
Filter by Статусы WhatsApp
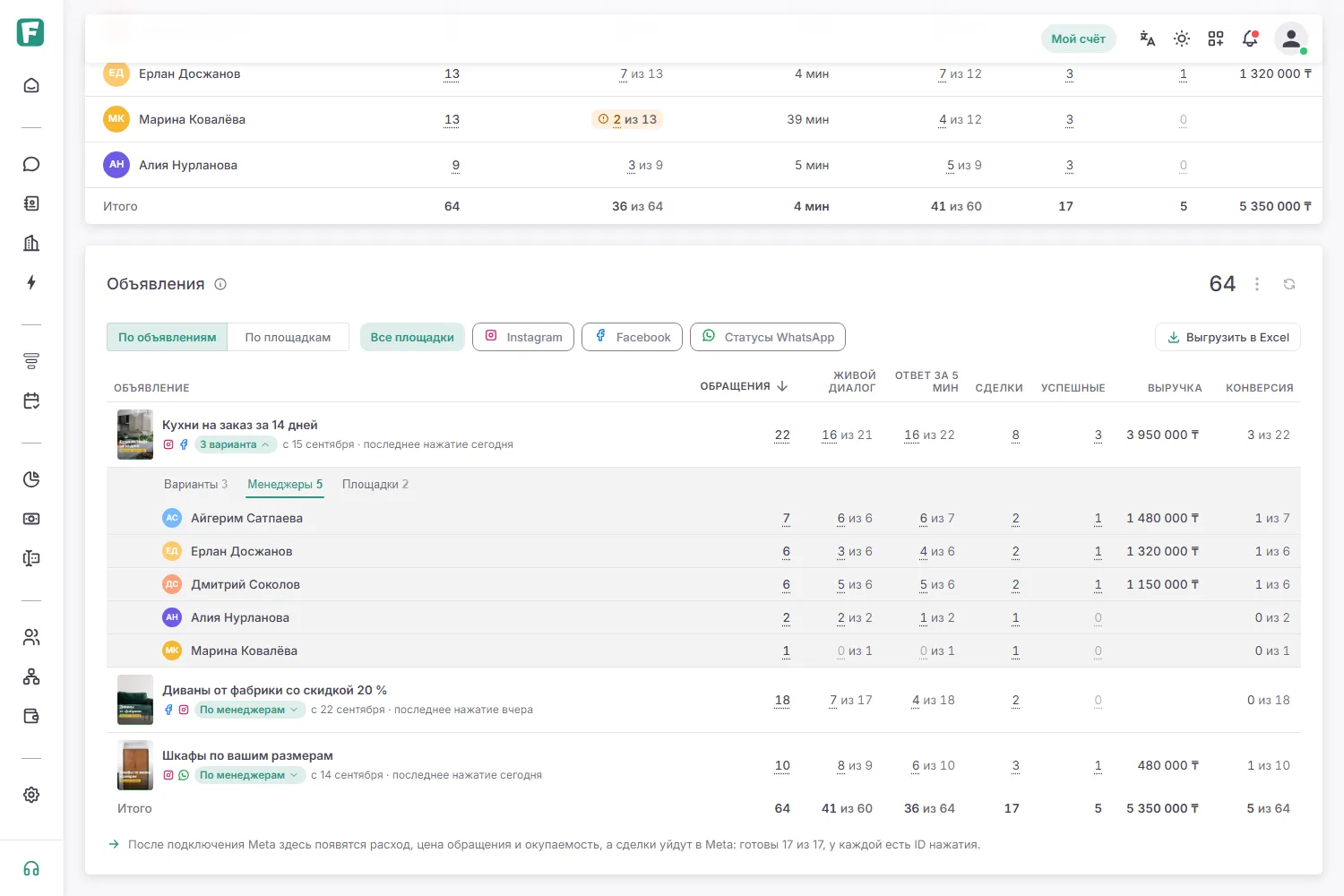pyautogui.click(x=768, y=337)
